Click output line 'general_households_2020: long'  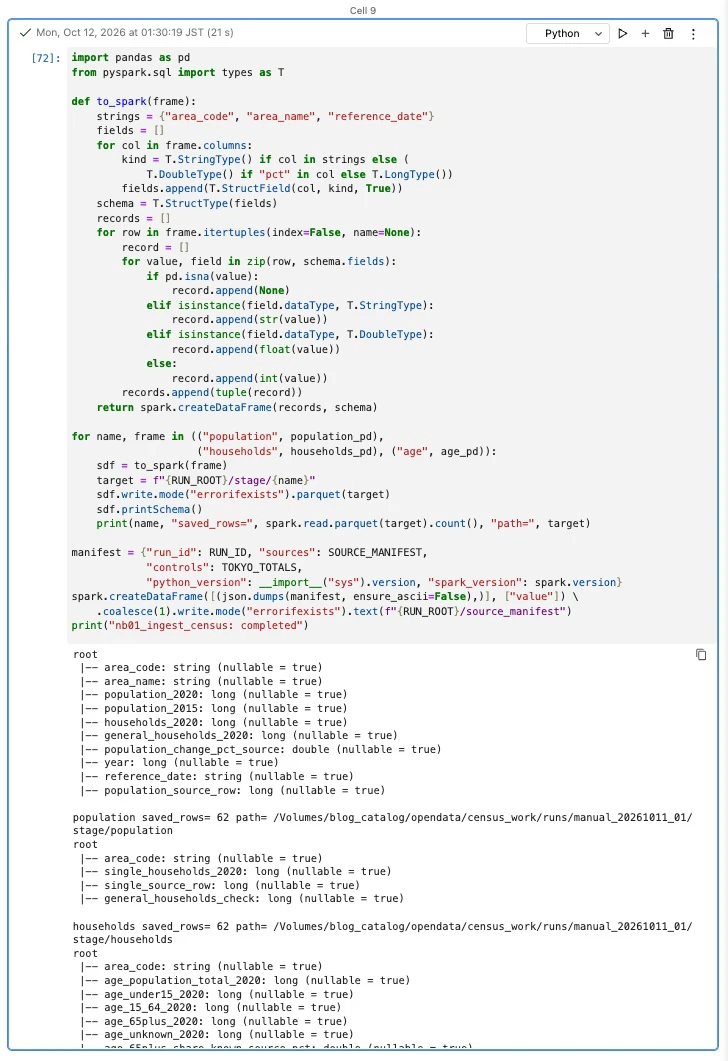[x=239, y=736]
